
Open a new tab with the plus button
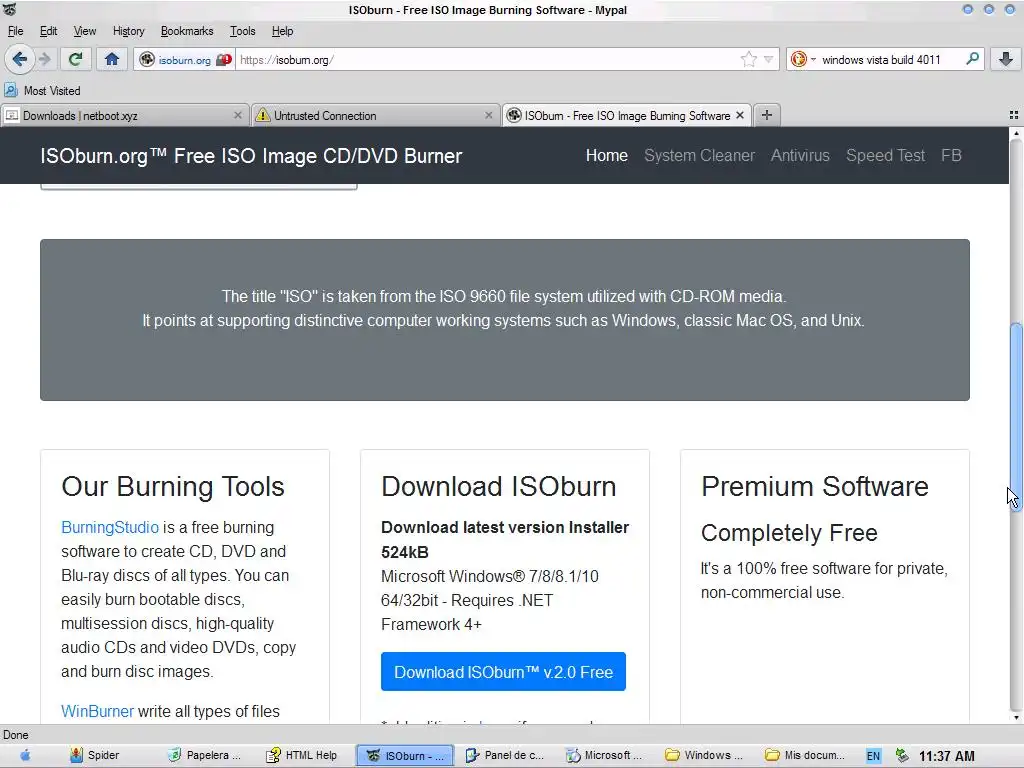pyautogui.click(x=767, y=115)
